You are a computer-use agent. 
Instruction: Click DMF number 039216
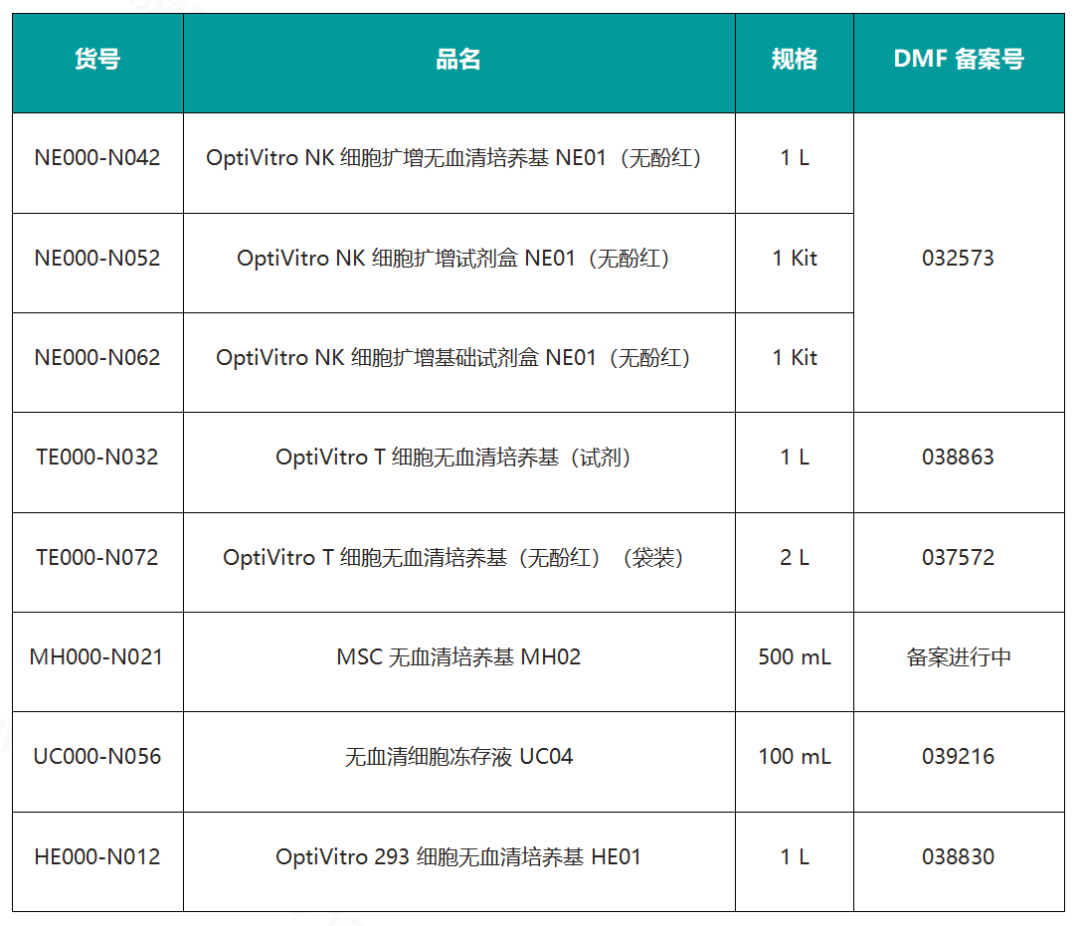coord(958,757)
